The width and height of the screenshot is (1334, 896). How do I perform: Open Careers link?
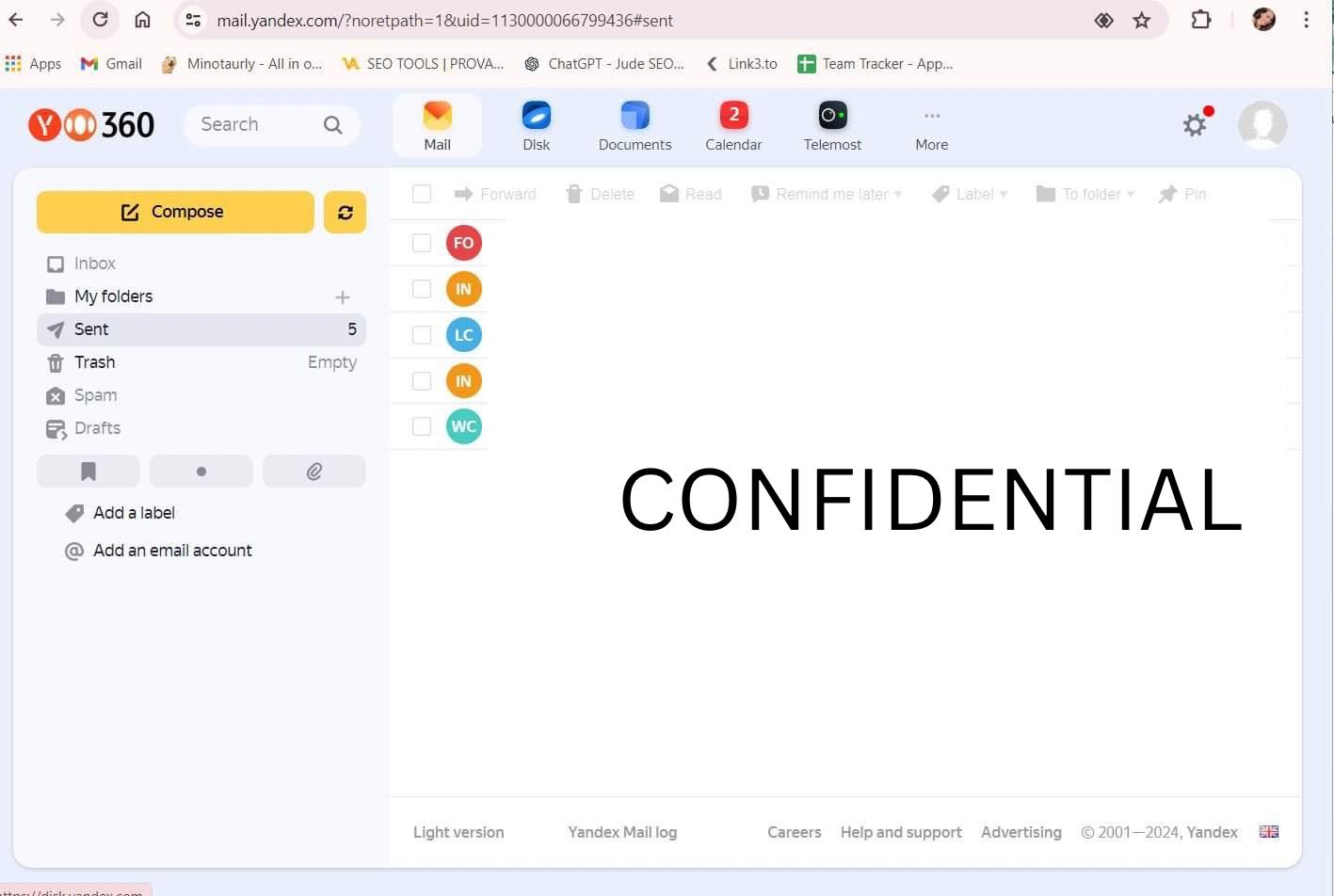[795, 832]
